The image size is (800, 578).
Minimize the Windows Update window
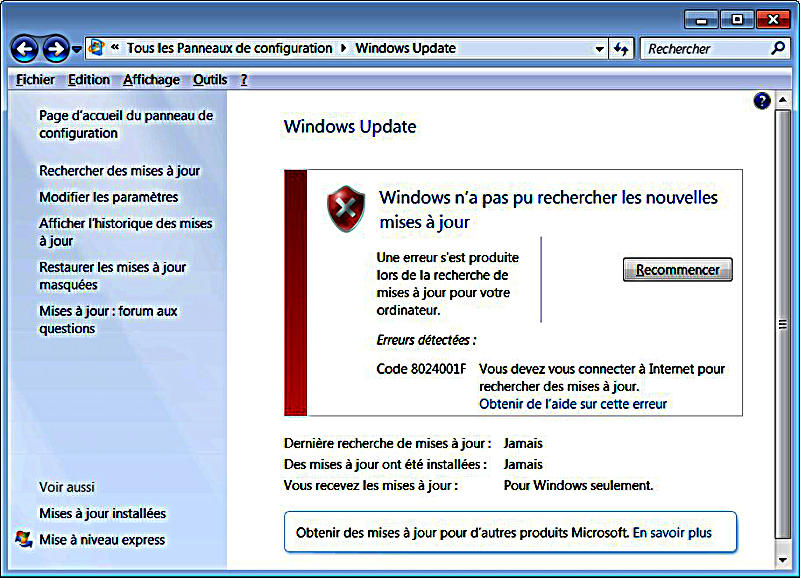[702, 19]
